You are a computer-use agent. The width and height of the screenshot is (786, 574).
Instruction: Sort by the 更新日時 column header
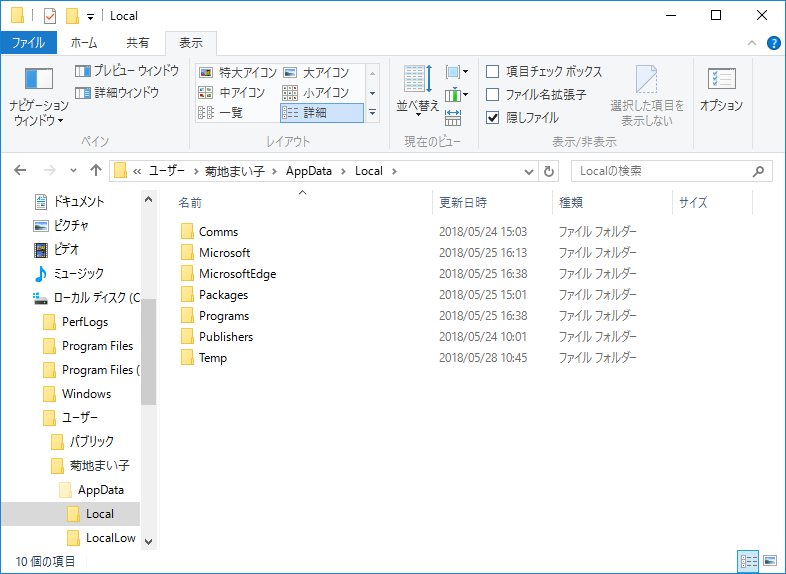click(463, 202)
